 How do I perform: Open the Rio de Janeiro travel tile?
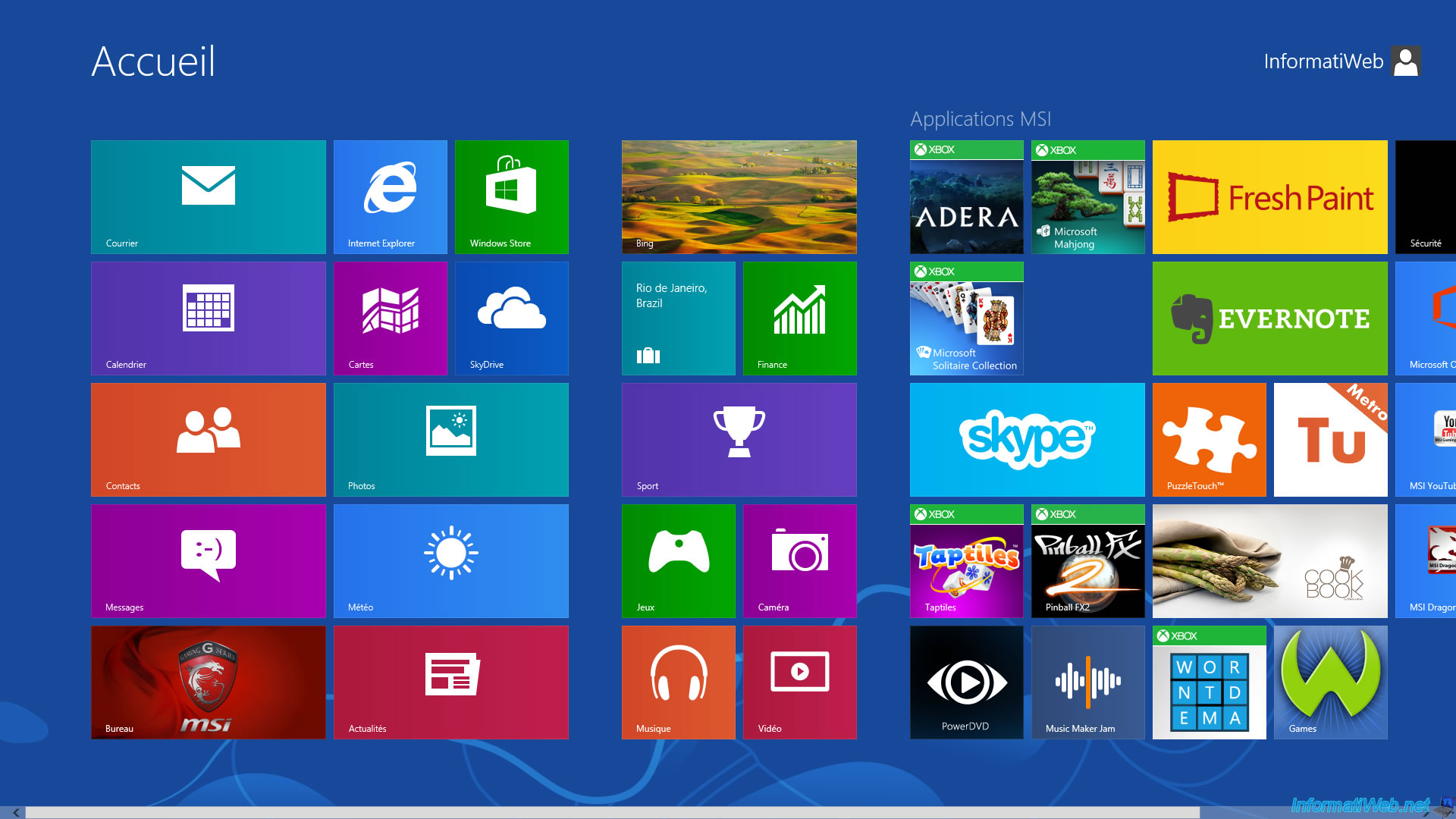click(x=679, y=318)
